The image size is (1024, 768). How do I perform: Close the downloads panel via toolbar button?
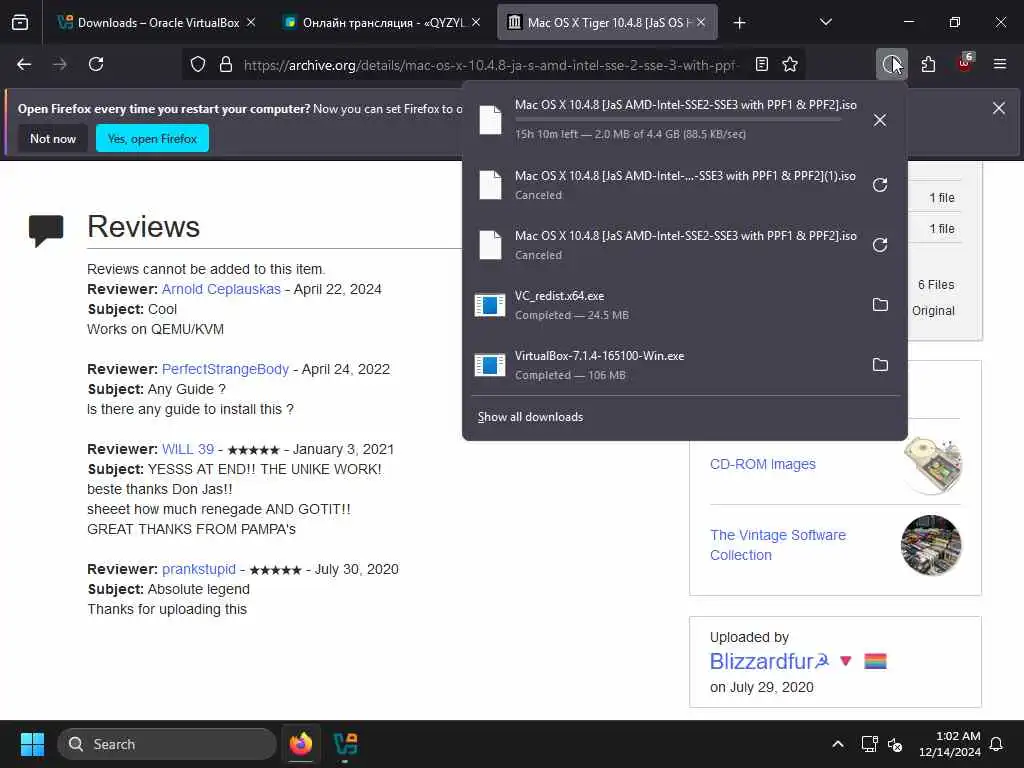coord(891,64)
